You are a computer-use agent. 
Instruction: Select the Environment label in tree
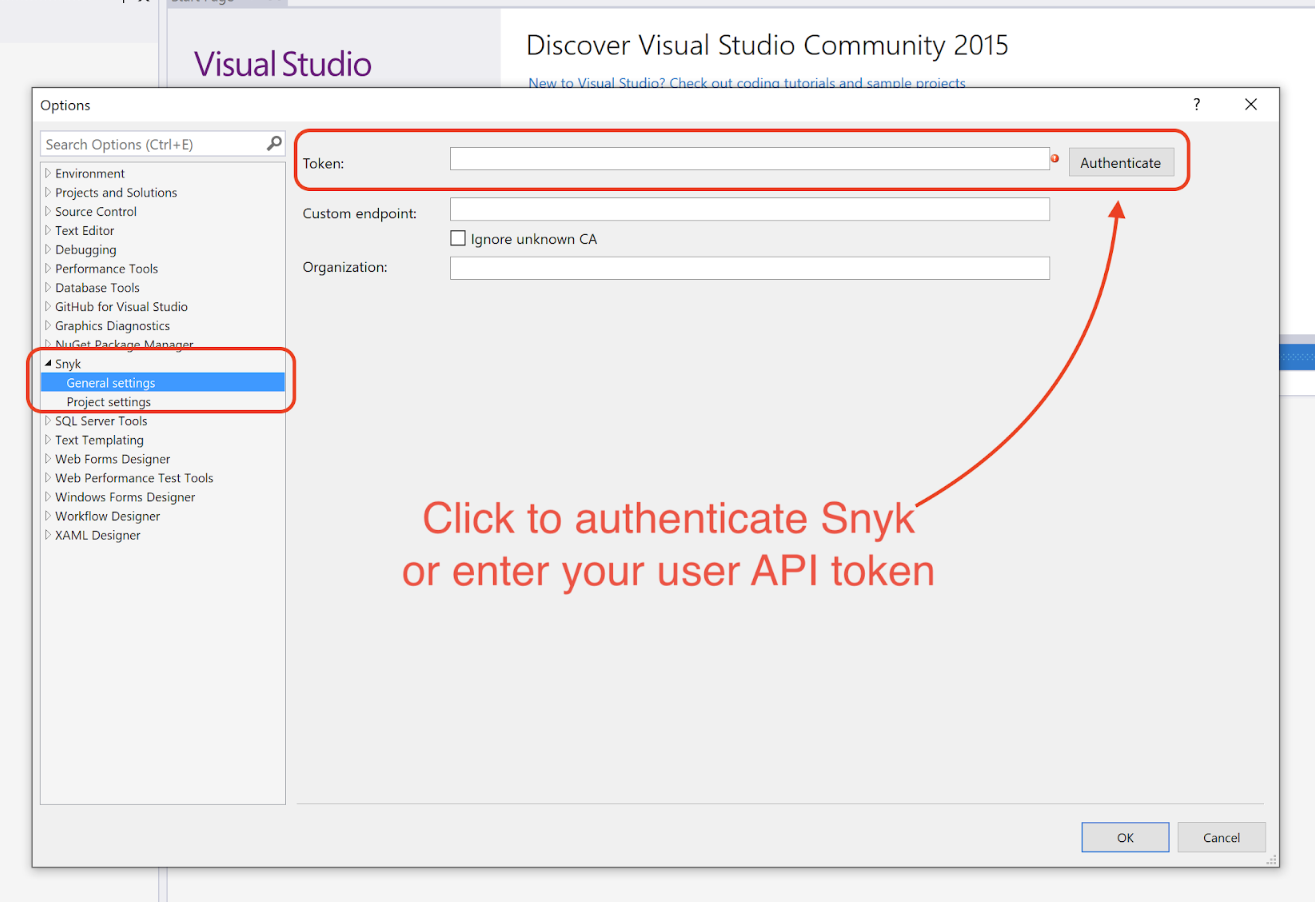(x=90, y=173)
